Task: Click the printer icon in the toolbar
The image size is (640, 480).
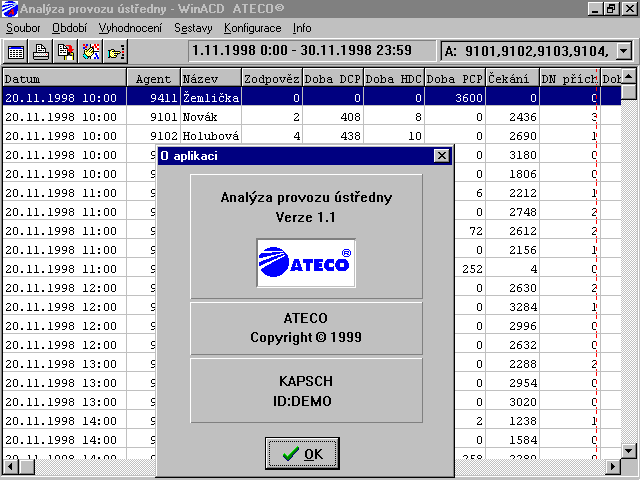Action: [40, 52]
